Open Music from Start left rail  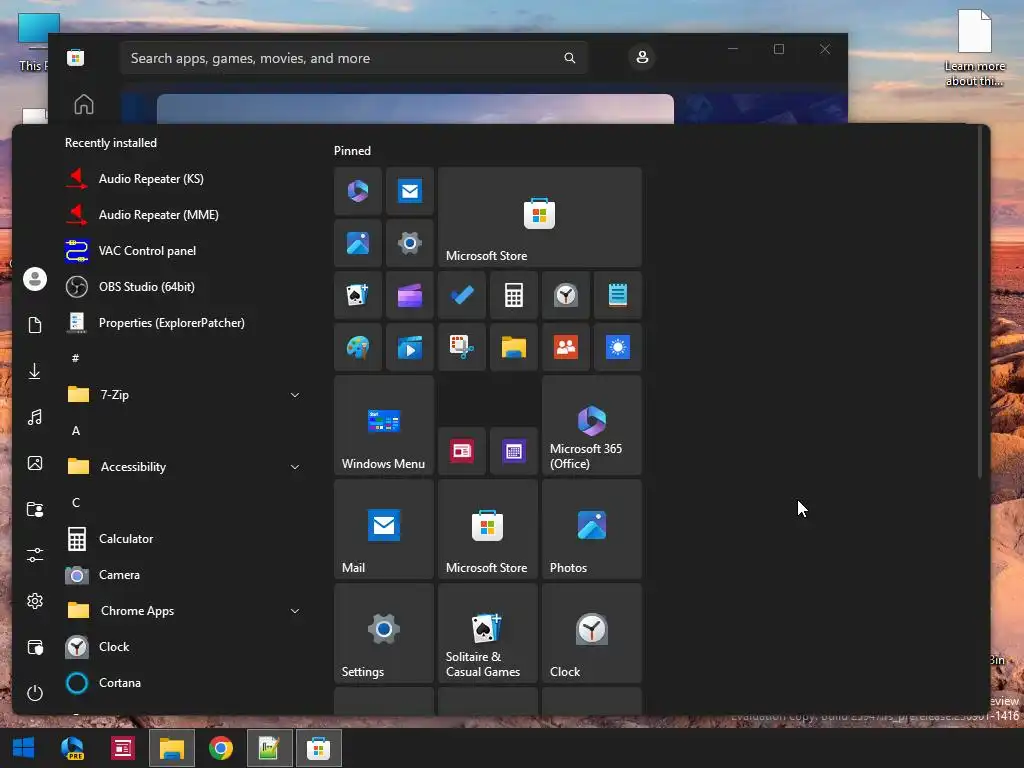tap(35, 417)
